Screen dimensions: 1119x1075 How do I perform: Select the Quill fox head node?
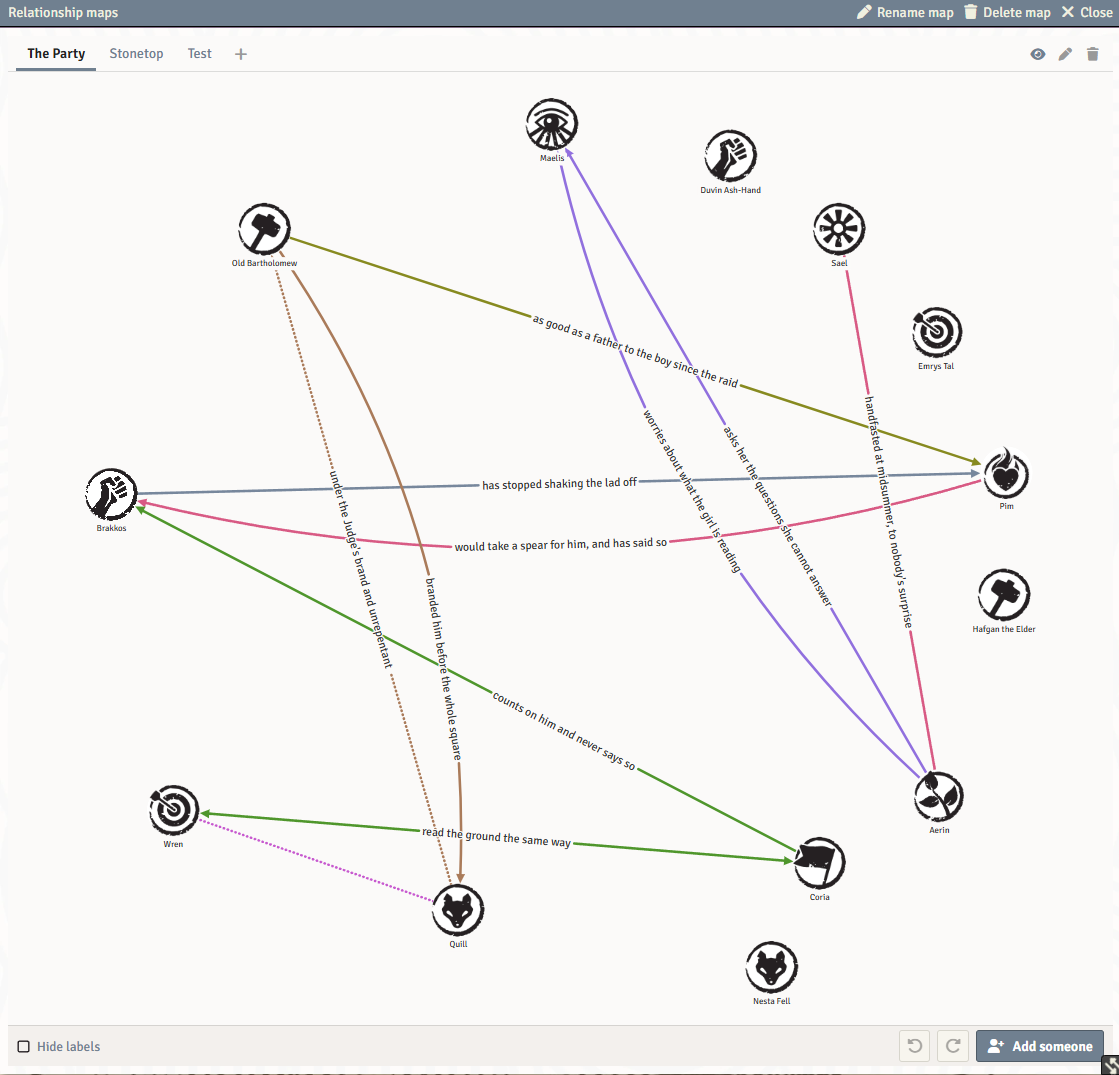458,910
